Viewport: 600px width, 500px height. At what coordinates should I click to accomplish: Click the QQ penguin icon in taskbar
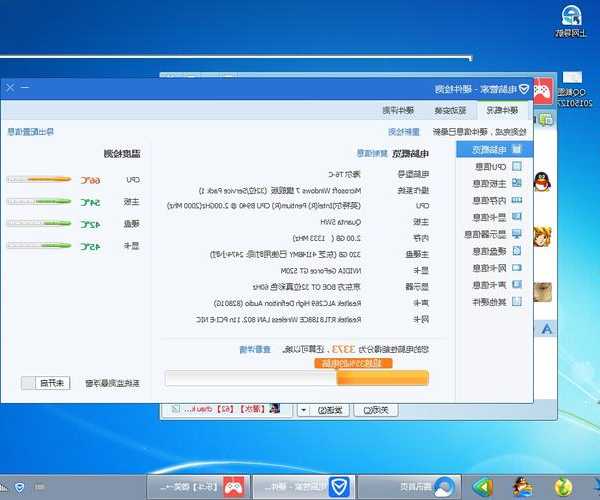(521, 487)
